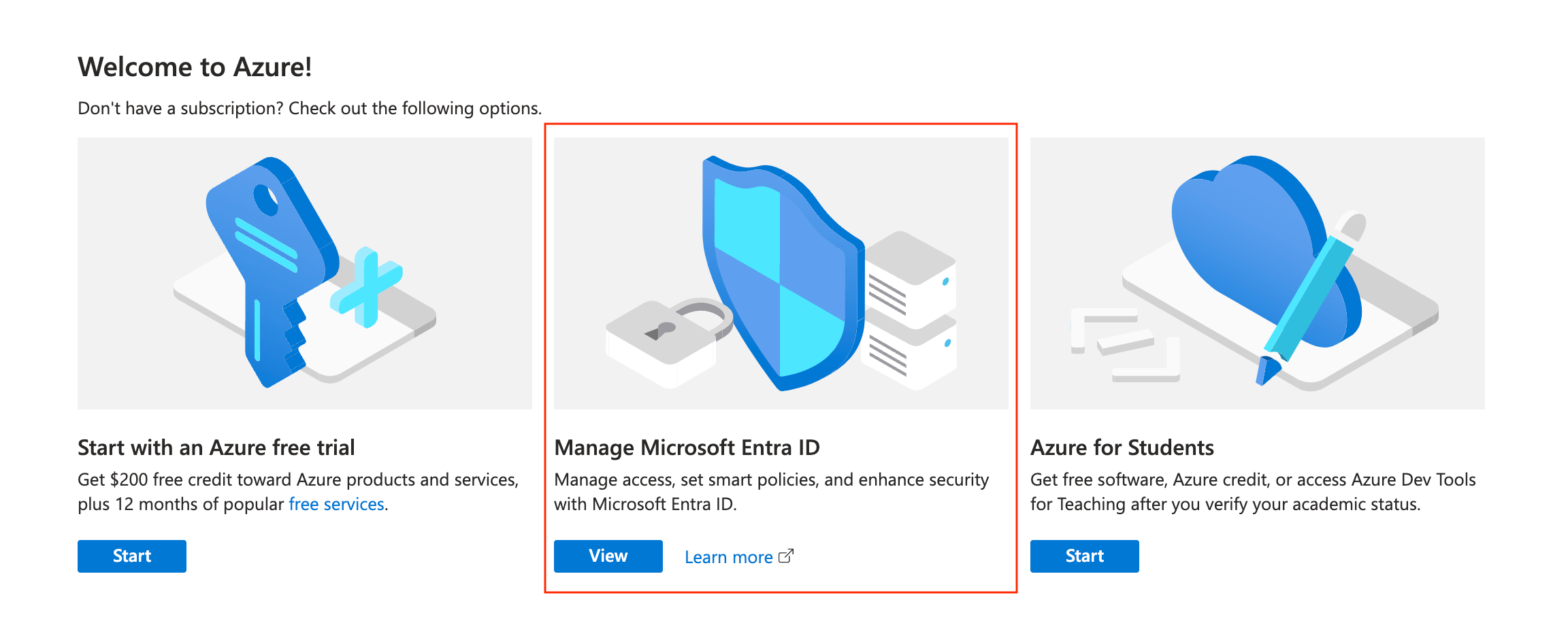Click the cyan plus sign icon
This screenshot has width=1568, height=623.
pos(367,286)
